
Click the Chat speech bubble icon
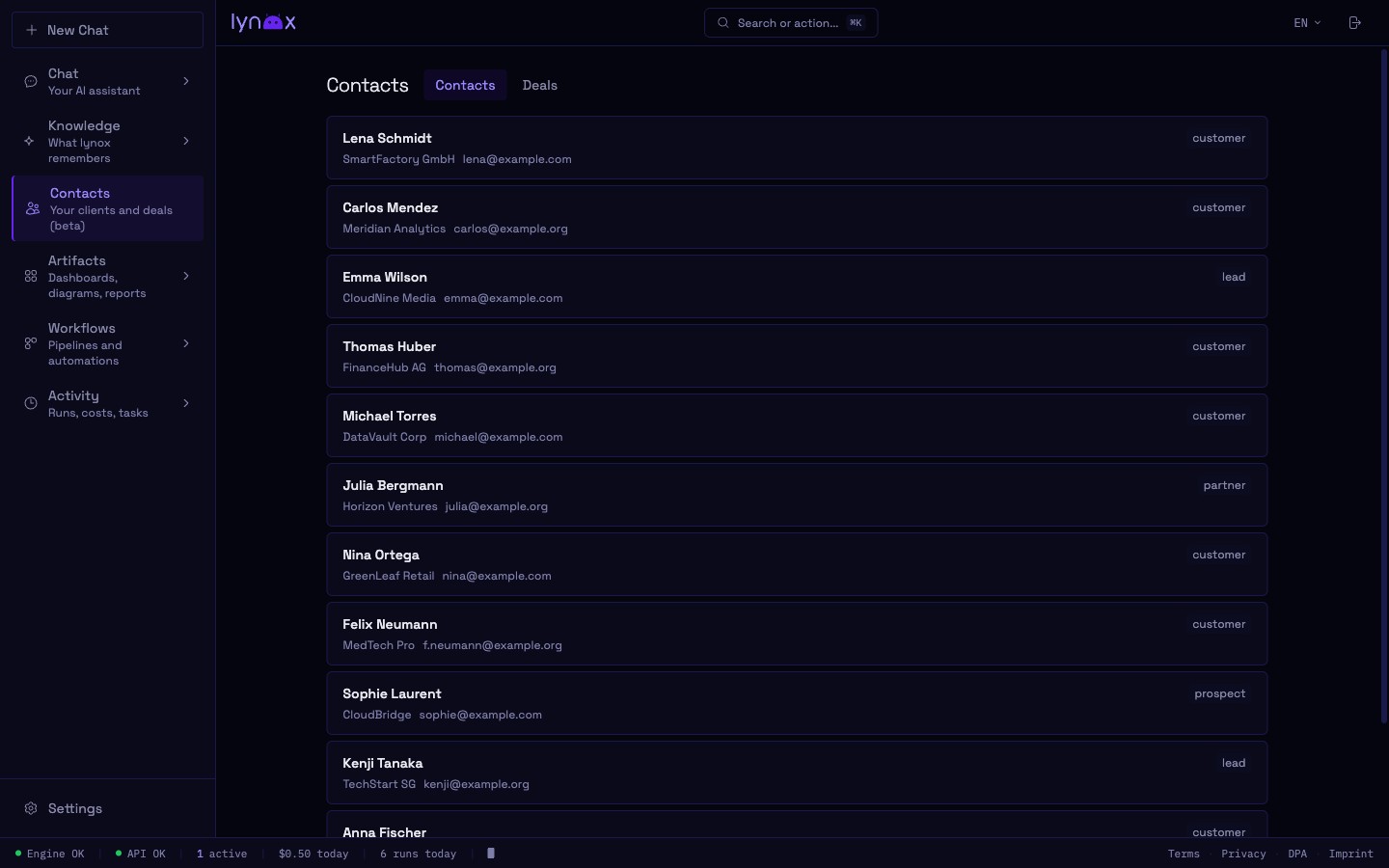[31, 82]
